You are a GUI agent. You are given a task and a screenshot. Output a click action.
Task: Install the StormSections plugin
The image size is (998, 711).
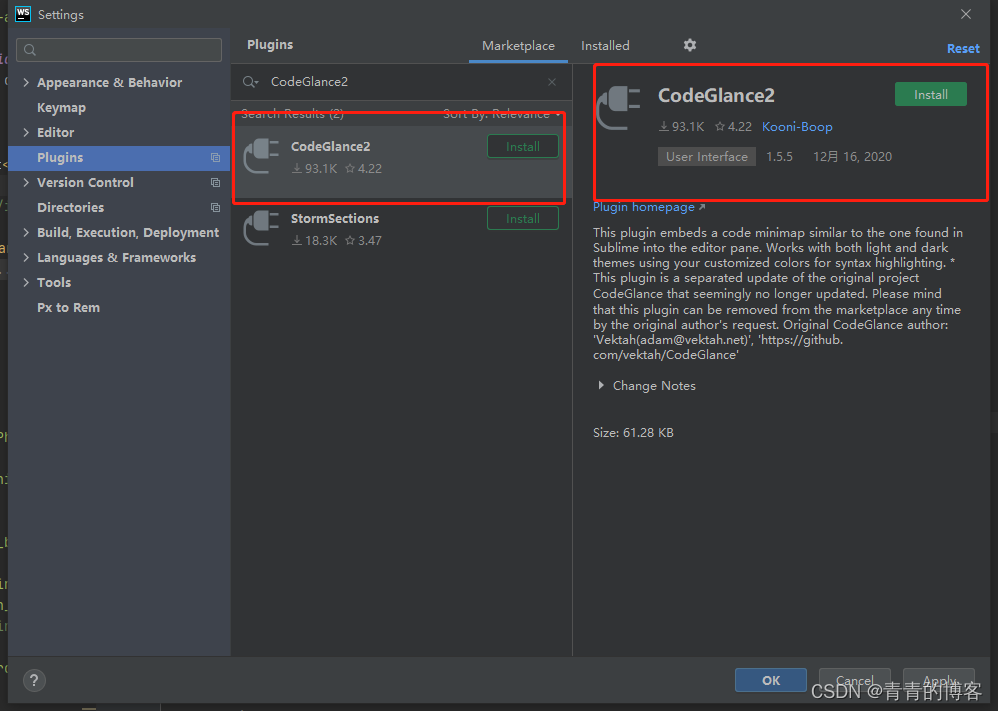[523, 218]
